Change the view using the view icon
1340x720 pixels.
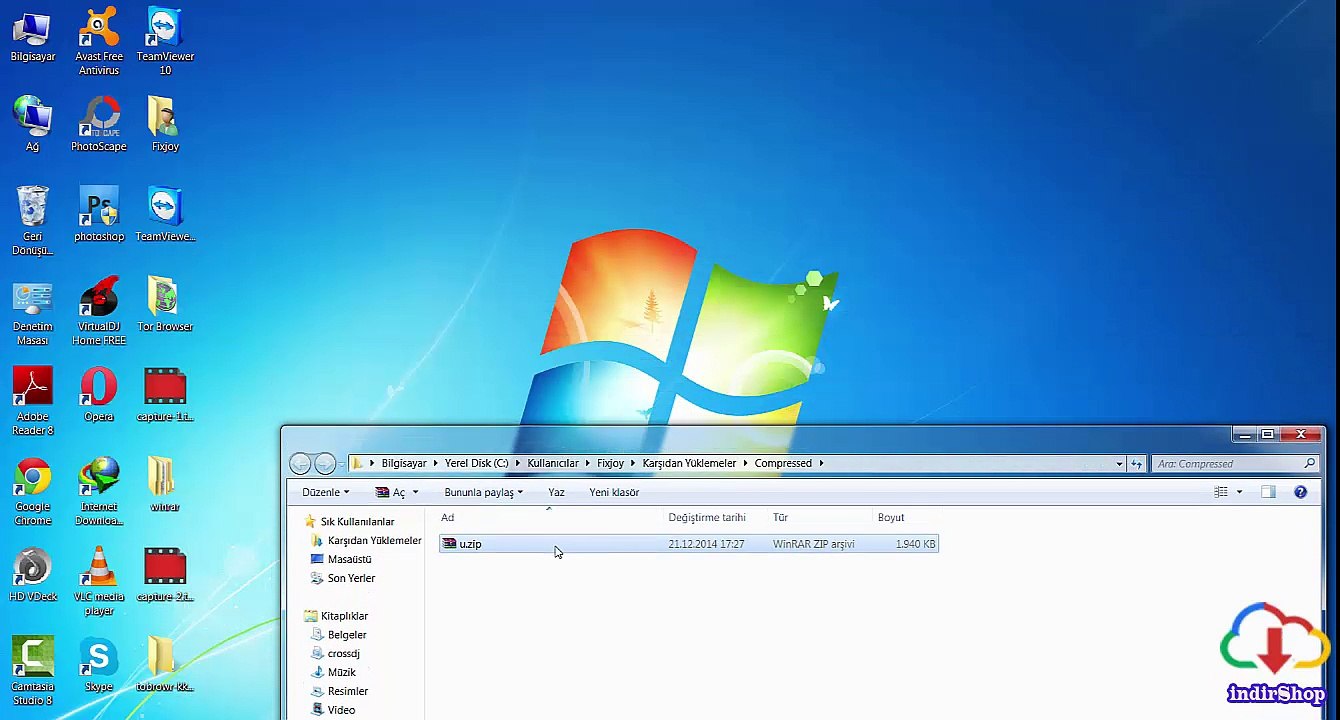tap(1220, 492)
